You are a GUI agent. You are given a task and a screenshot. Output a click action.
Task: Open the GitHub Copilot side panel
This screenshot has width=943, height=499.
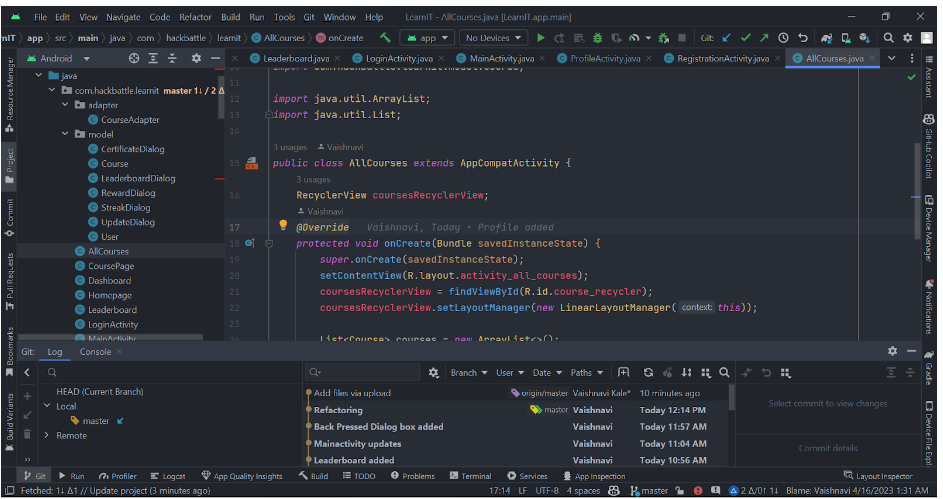(x=930, y=146)
